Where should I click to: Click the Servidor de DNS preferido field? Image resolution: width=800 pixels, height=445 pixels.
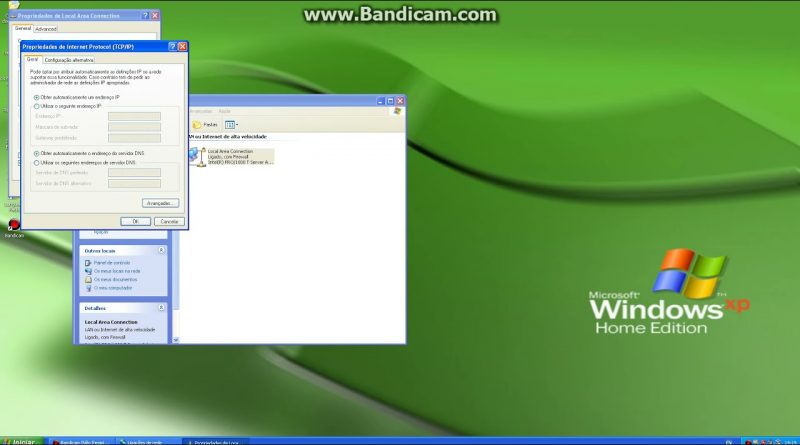tap(134, 172)
